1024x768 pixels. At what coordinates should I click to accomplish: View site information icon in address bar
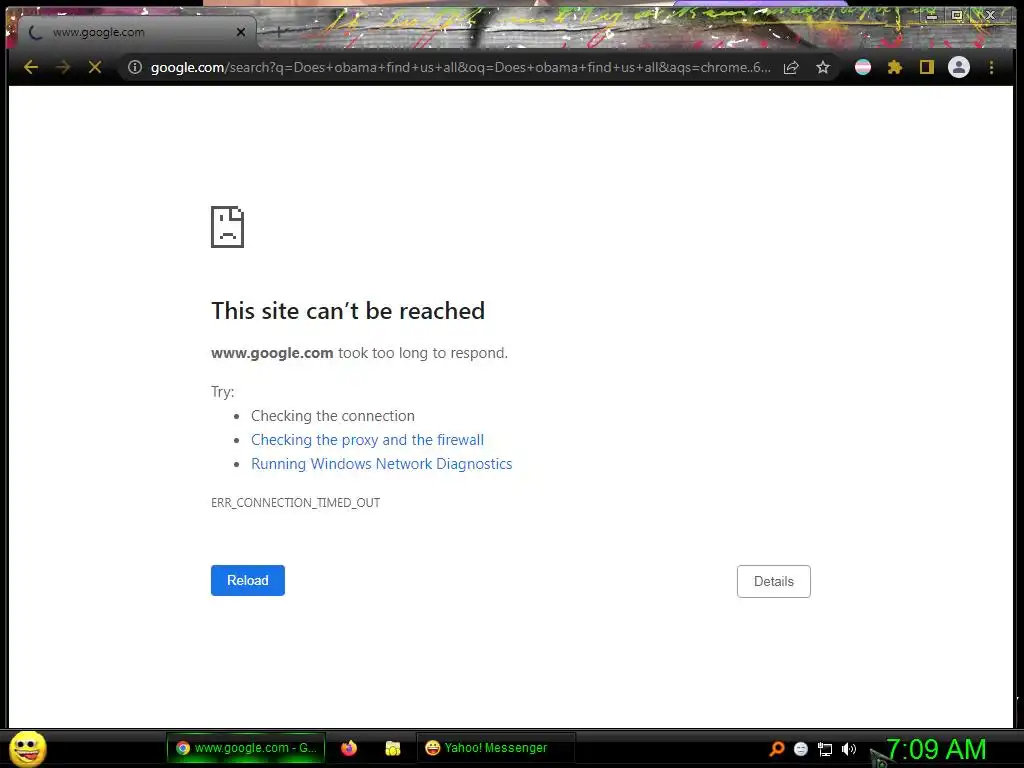point(135,67)
